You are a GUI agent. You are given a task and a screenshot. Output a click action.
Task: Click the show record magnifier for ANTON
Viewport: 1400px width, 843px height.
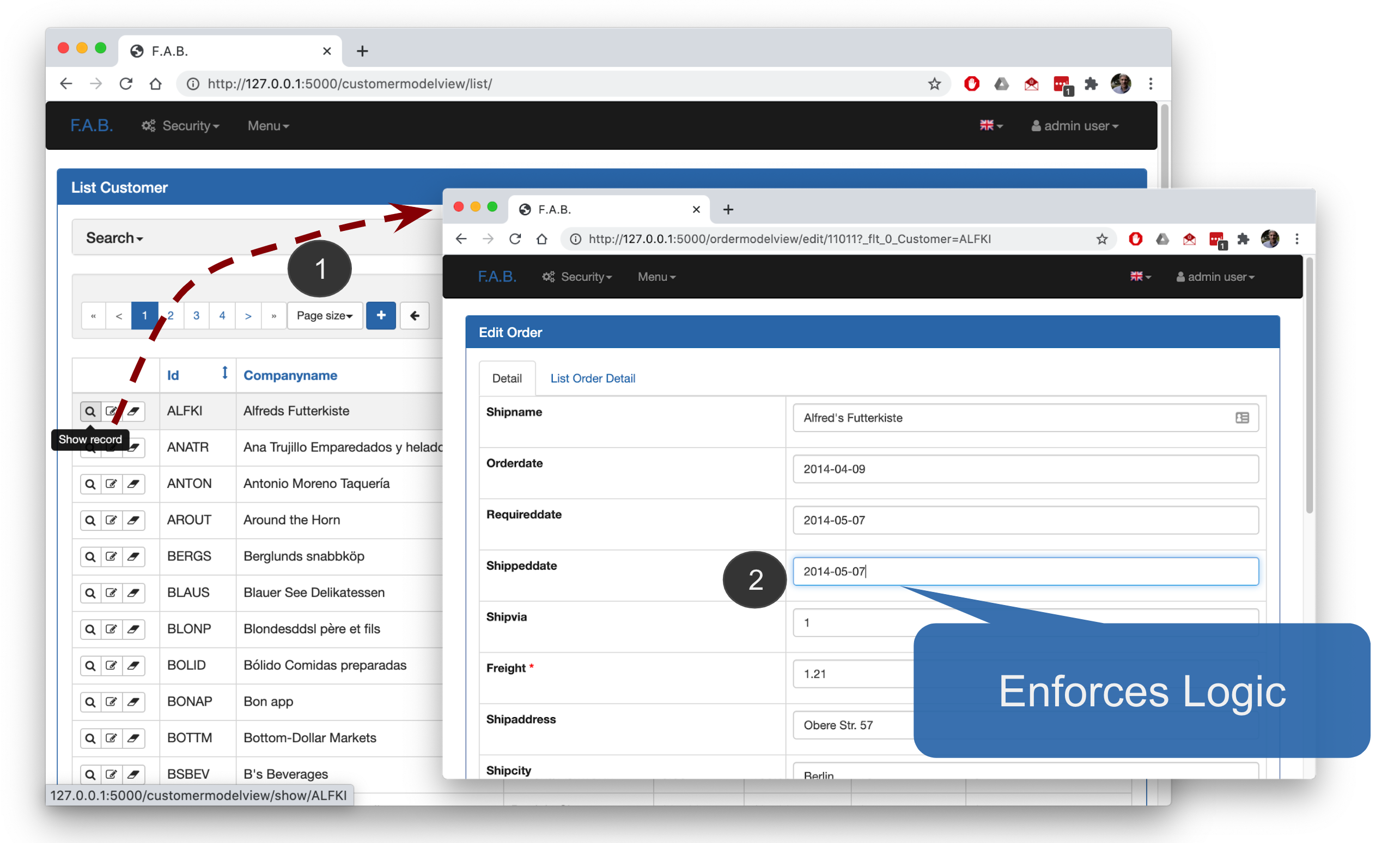click(x=90, y=484)
